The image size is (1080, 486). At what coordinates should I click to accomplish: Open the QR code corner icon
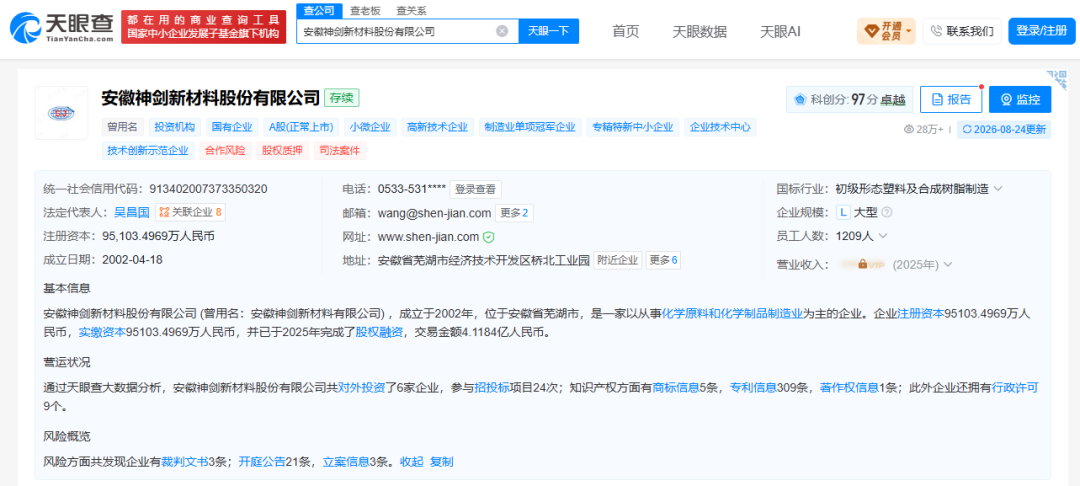(1056, 78)
